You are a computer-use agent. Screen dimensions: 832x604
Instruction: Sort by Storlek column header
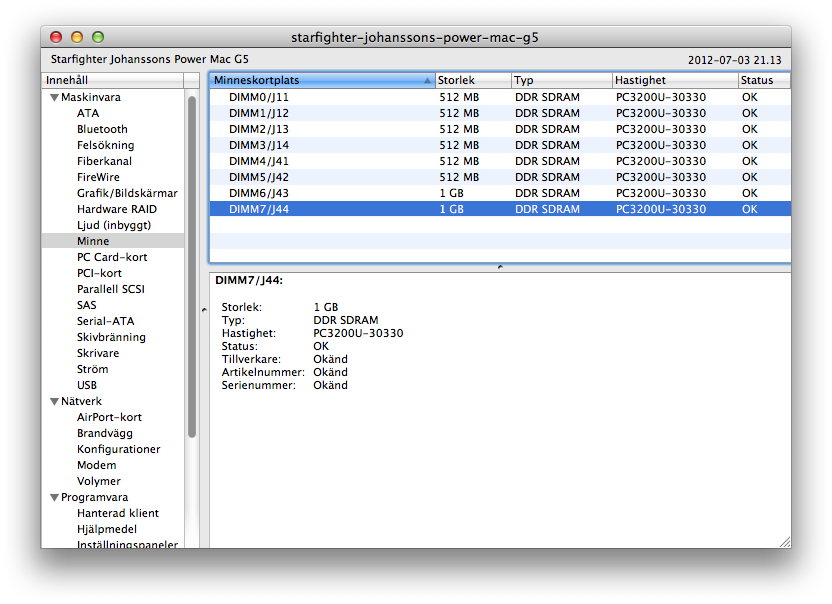tap(473, 80)
